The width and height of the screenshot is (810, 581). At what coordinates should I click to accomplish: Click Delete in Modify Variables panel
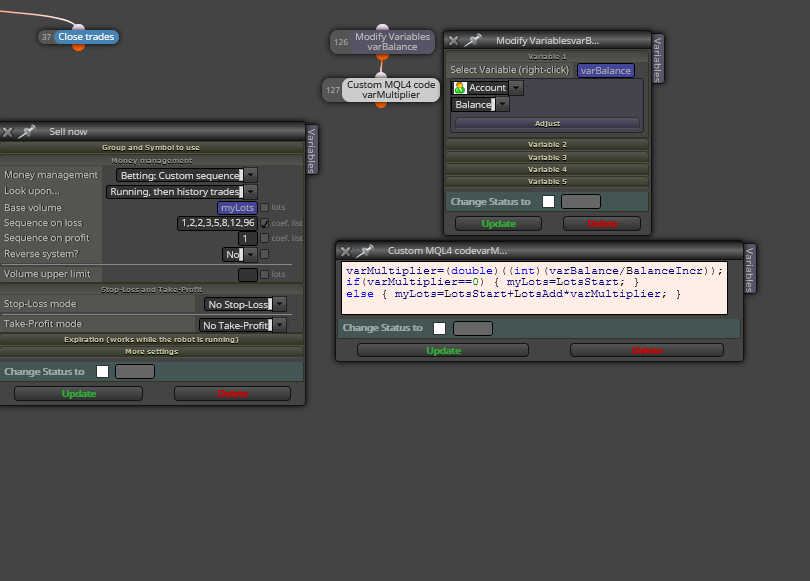pos(602,224)
